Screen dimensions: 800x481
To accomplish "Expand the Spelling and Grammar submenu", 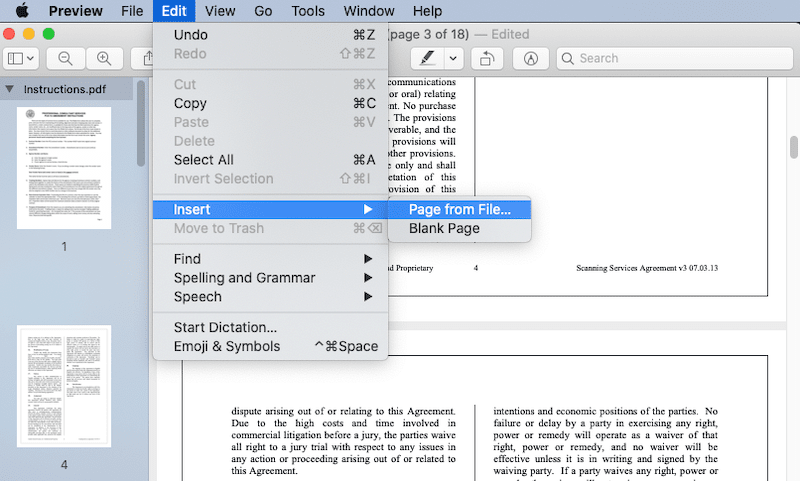I will [270, 277].
